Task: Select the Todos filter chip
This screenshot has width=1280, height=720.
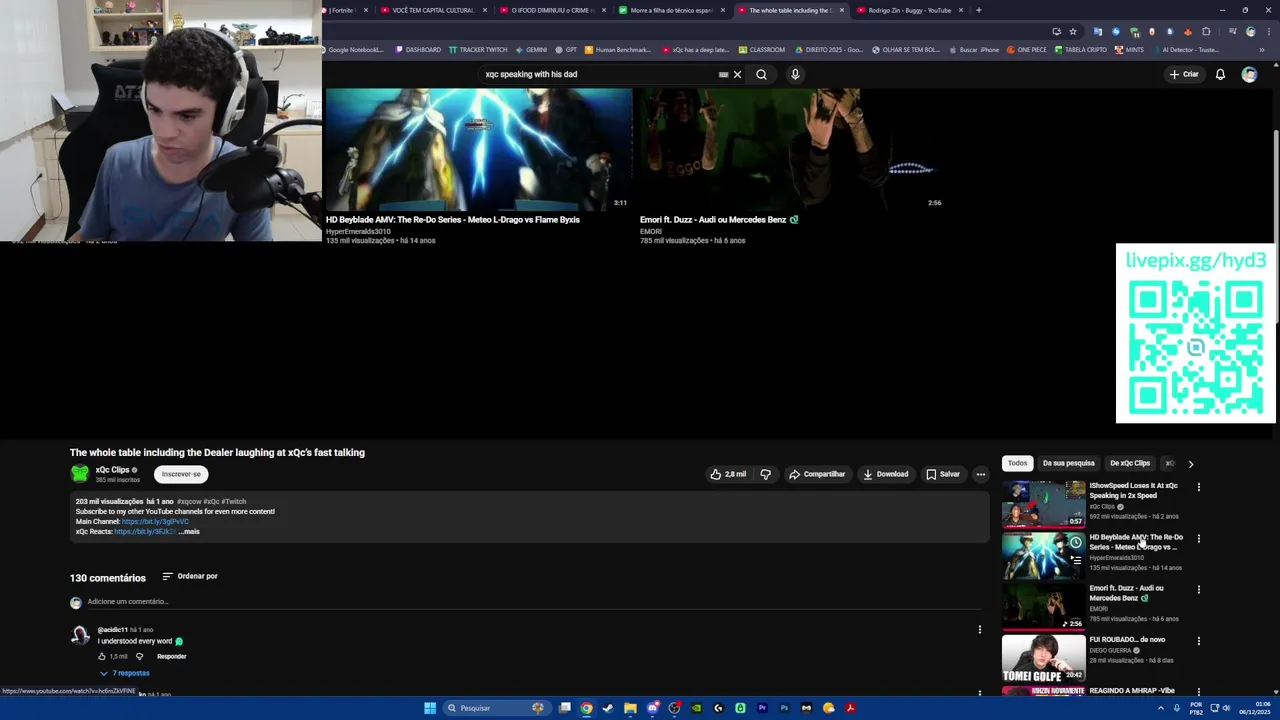Action: pos(1017,463)
